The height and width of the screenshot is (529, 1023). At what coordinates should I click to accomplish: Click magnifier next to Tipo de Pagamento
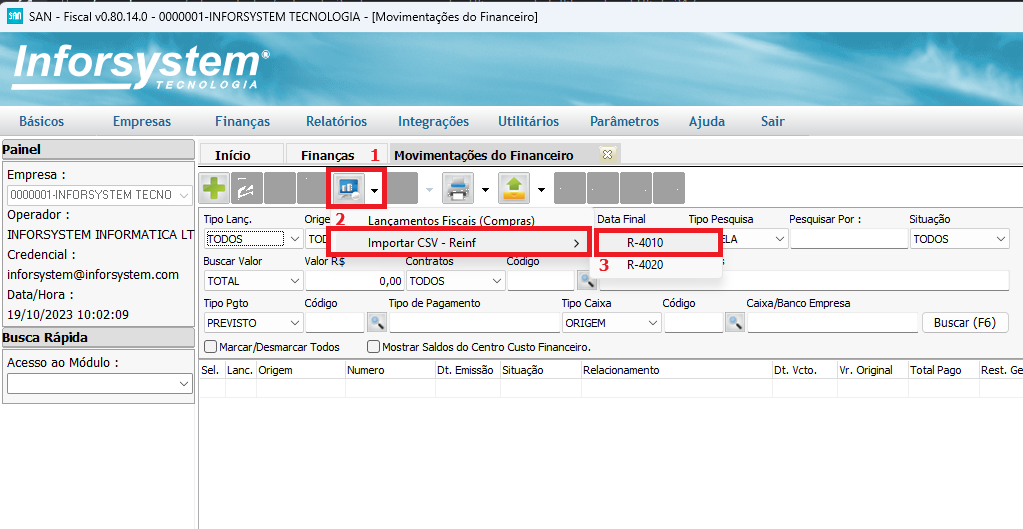(x=377, y=322)
